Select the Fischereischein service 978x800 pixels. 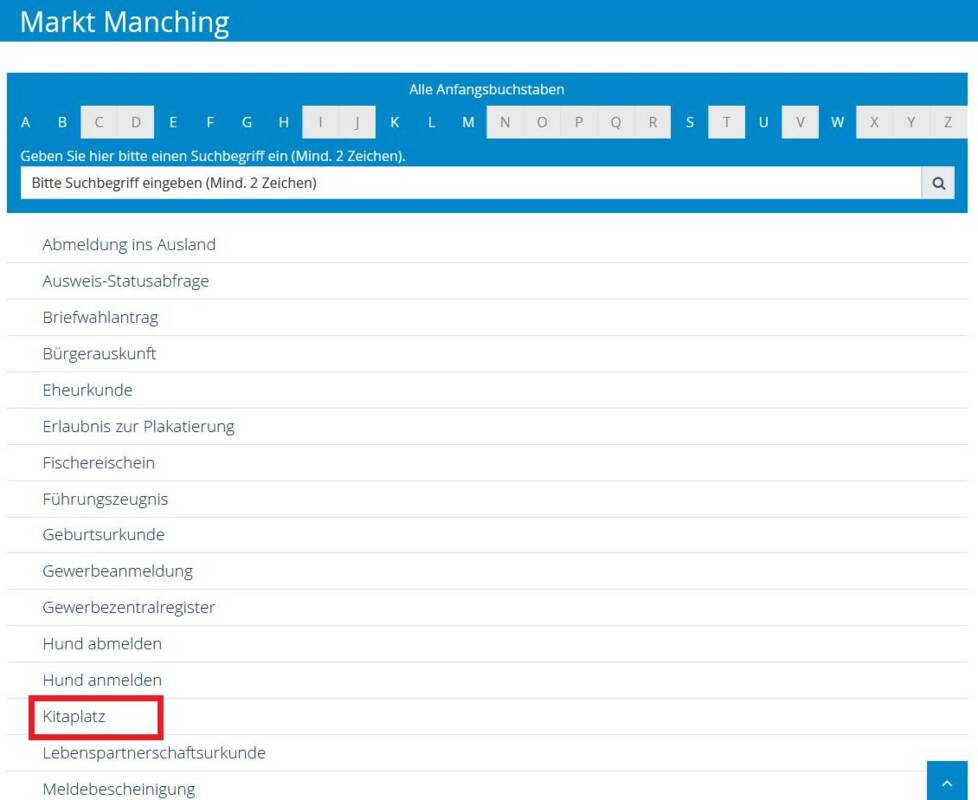pyautogui.click(x=99, y=463)
